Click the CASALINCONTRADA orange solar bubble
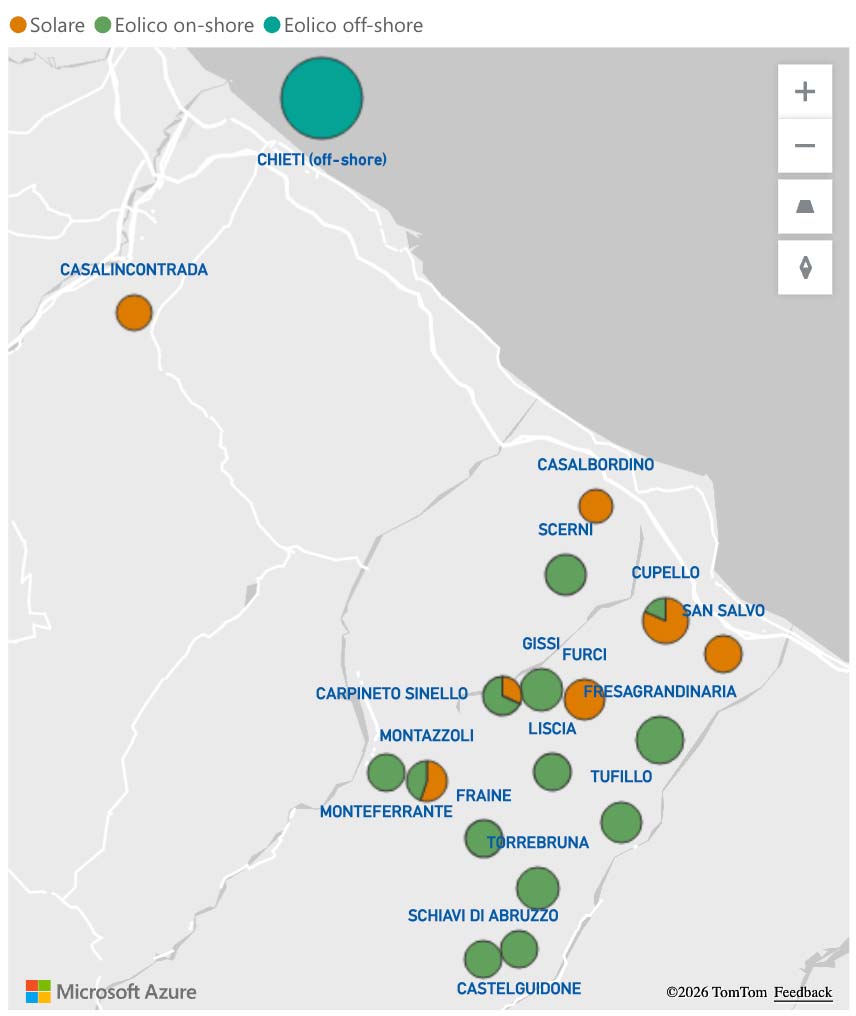The width and height of the screenshot is (856, 1016). [x=133, y=312]
